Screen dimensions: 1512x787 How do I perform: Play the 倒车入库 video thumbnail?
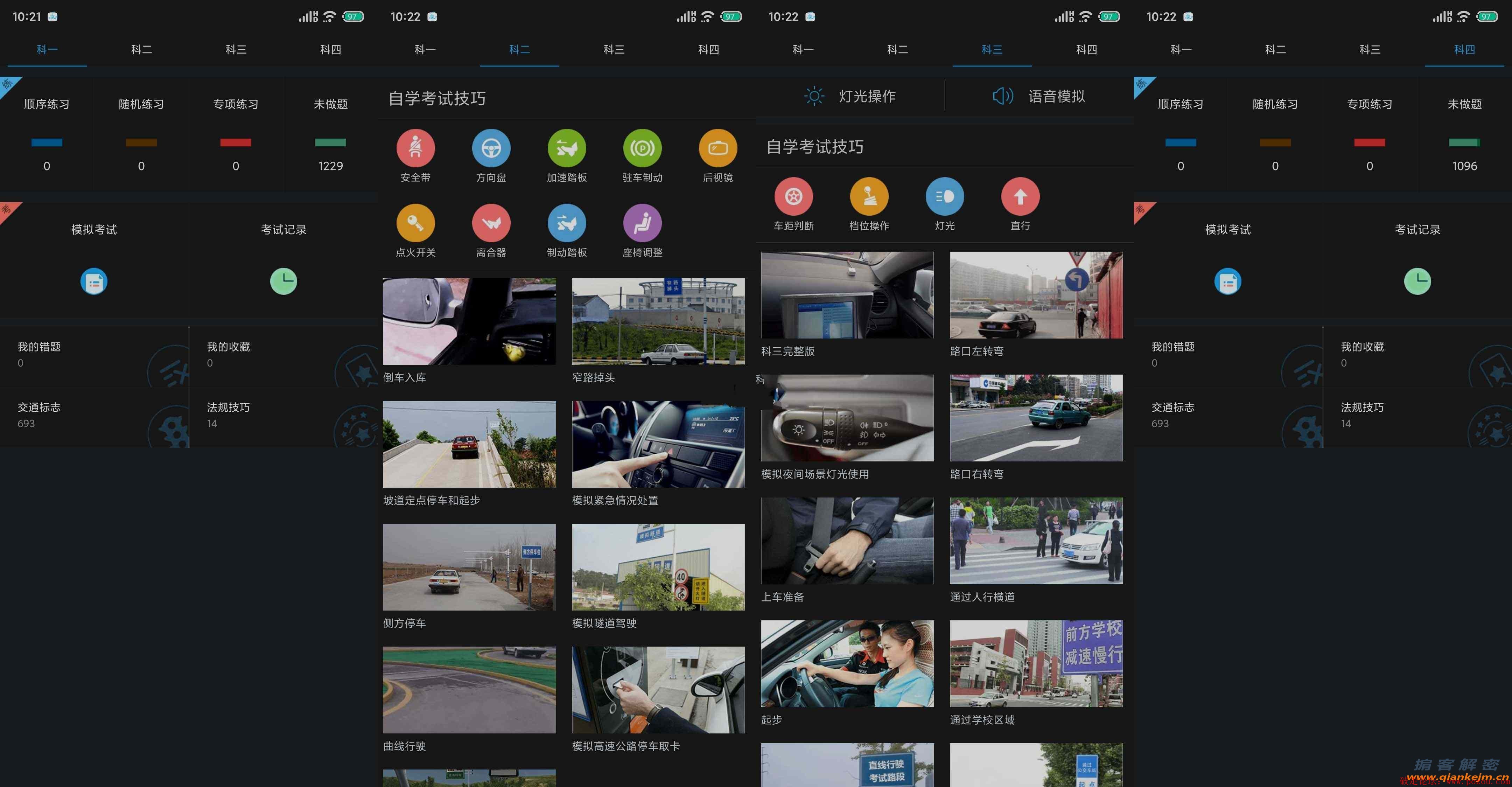coord(470,321)
